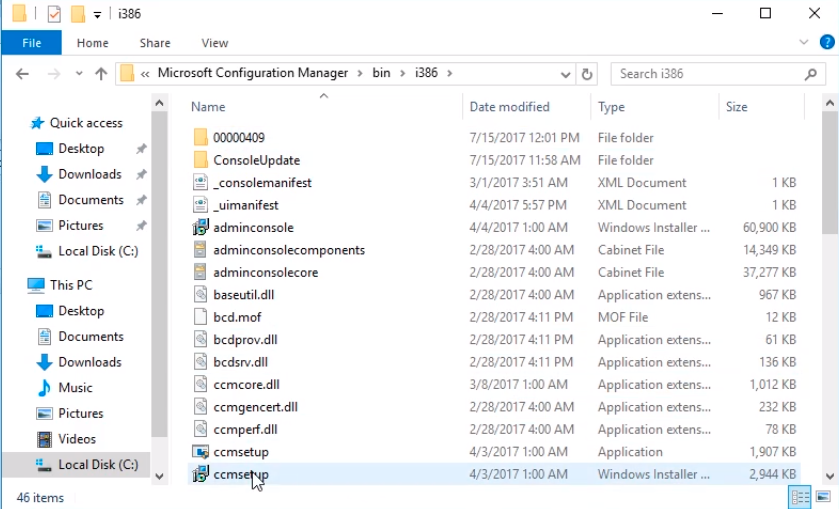Expand the address bar history dropdown
The width and height of the screenshot is (839, 509).
[x=565, y=74]
